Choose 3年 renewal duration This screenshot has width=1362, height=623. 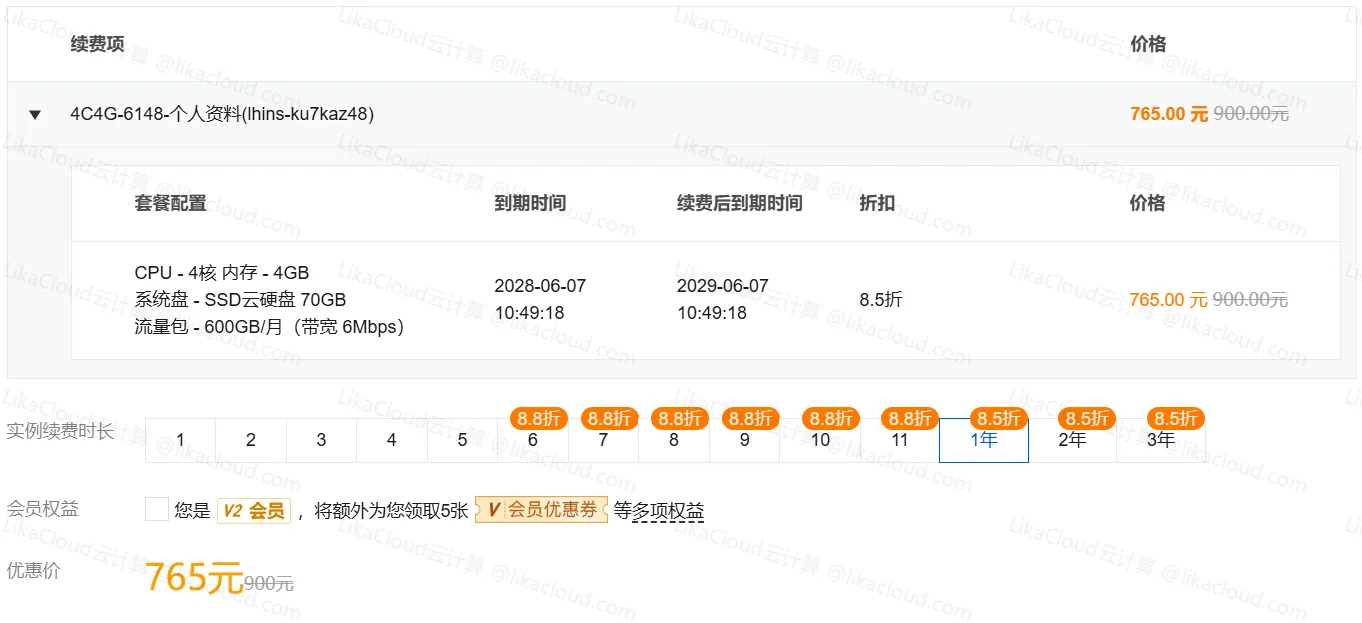coord(1160,440)
